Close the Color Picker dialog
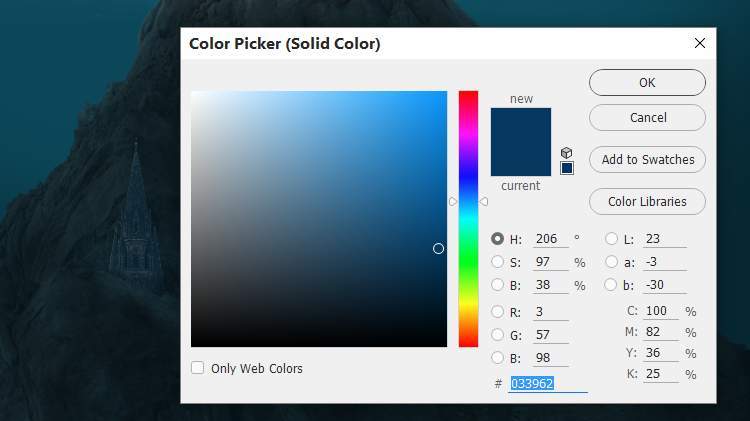The width and height of the screenshot is (750, 421). pos(700,43)
